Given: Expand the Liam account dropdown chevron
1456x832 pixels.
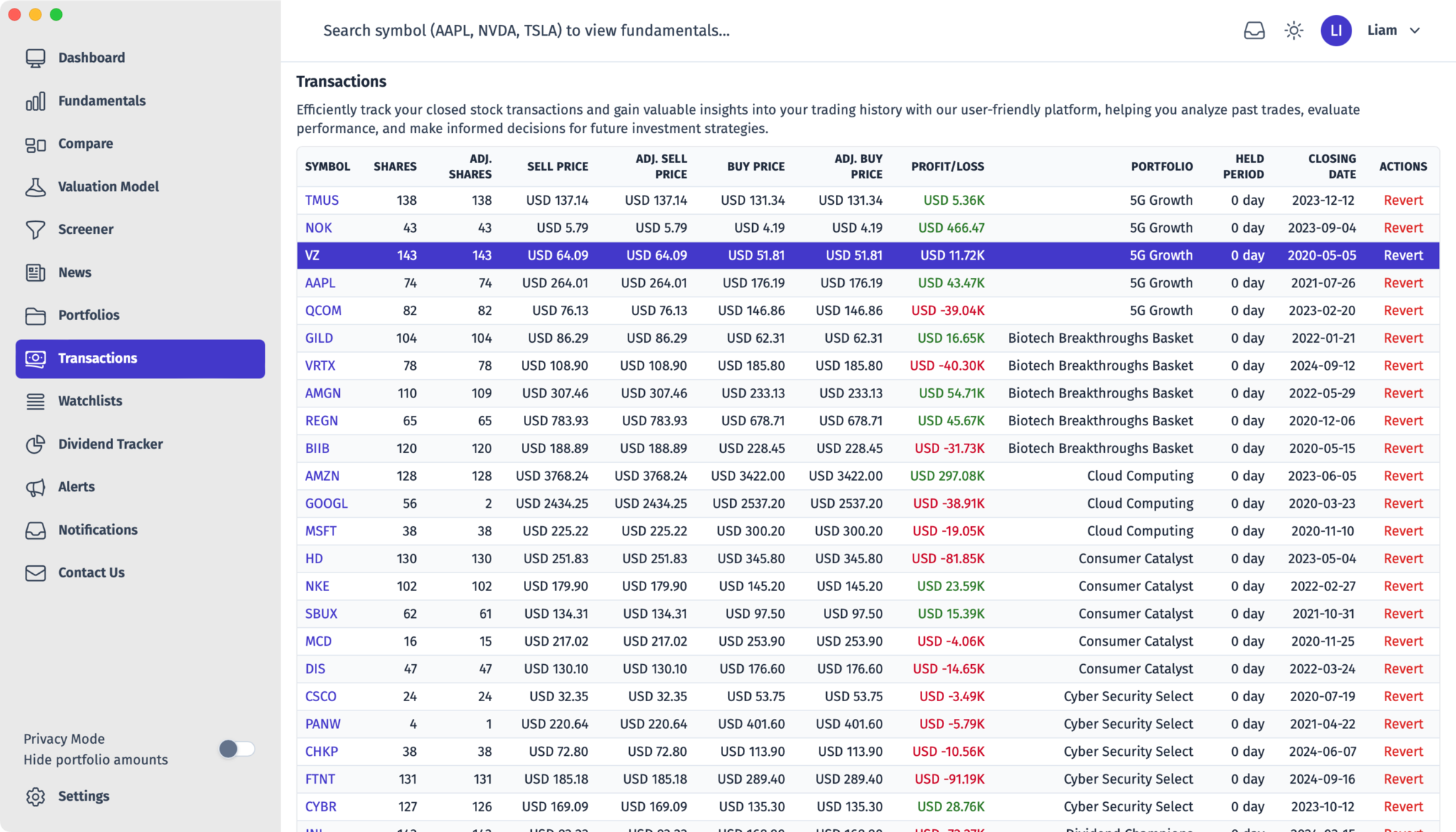Looking at the screenshot, I should (x=1415, y=31).
